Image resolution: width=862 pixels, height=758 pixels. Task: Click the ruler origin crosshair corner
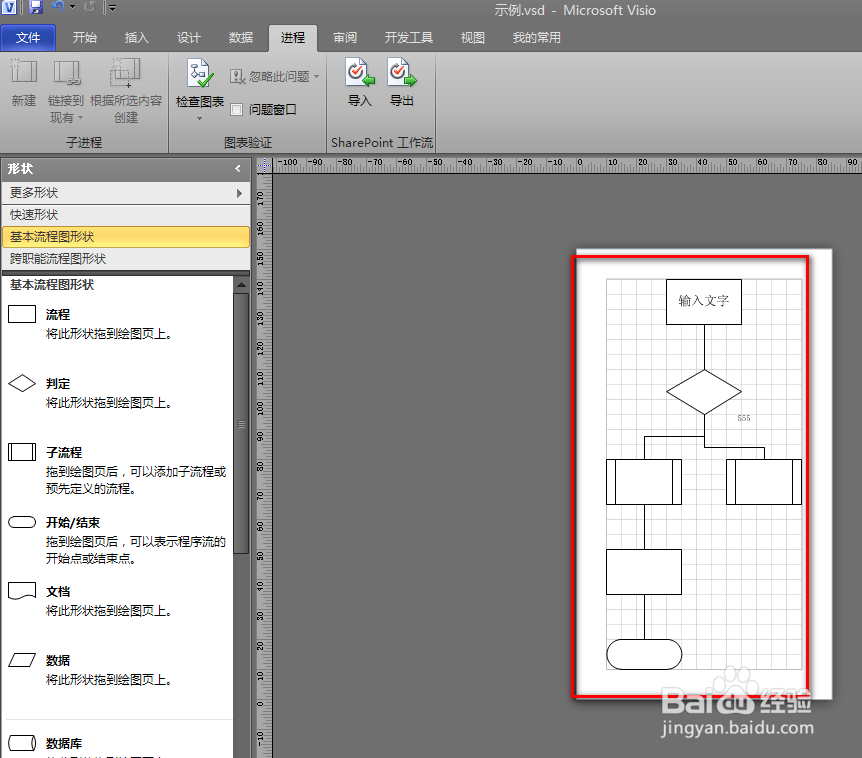(x=264, y=165)
